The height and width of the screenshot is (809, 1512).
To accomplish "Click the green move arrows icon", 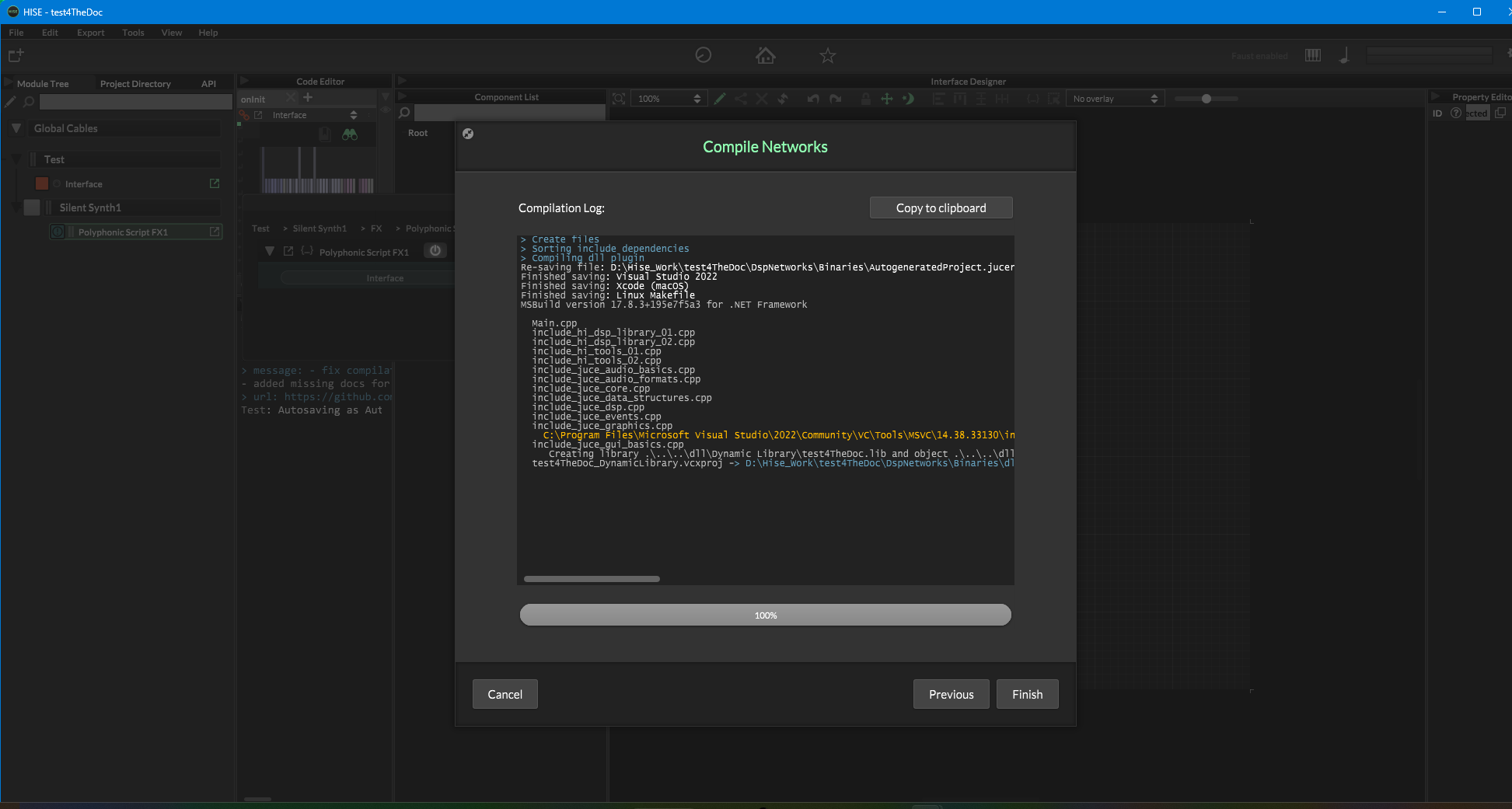I will pos(886,99).
